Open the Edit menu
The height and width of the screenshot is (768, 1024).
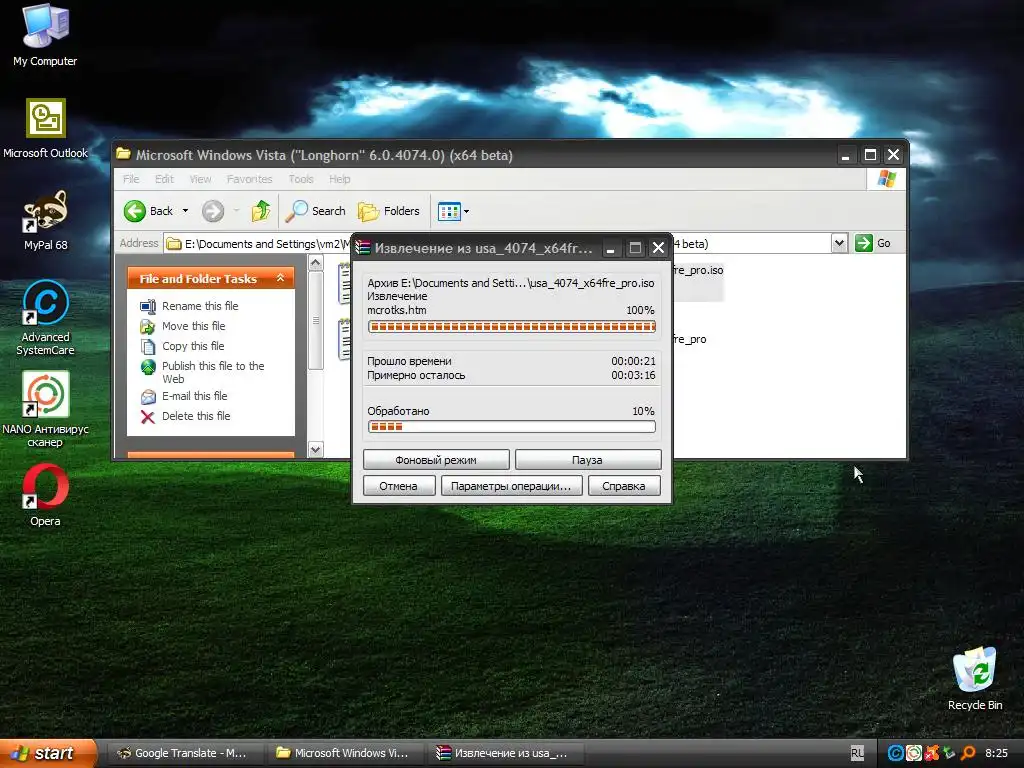coord(164,179)
